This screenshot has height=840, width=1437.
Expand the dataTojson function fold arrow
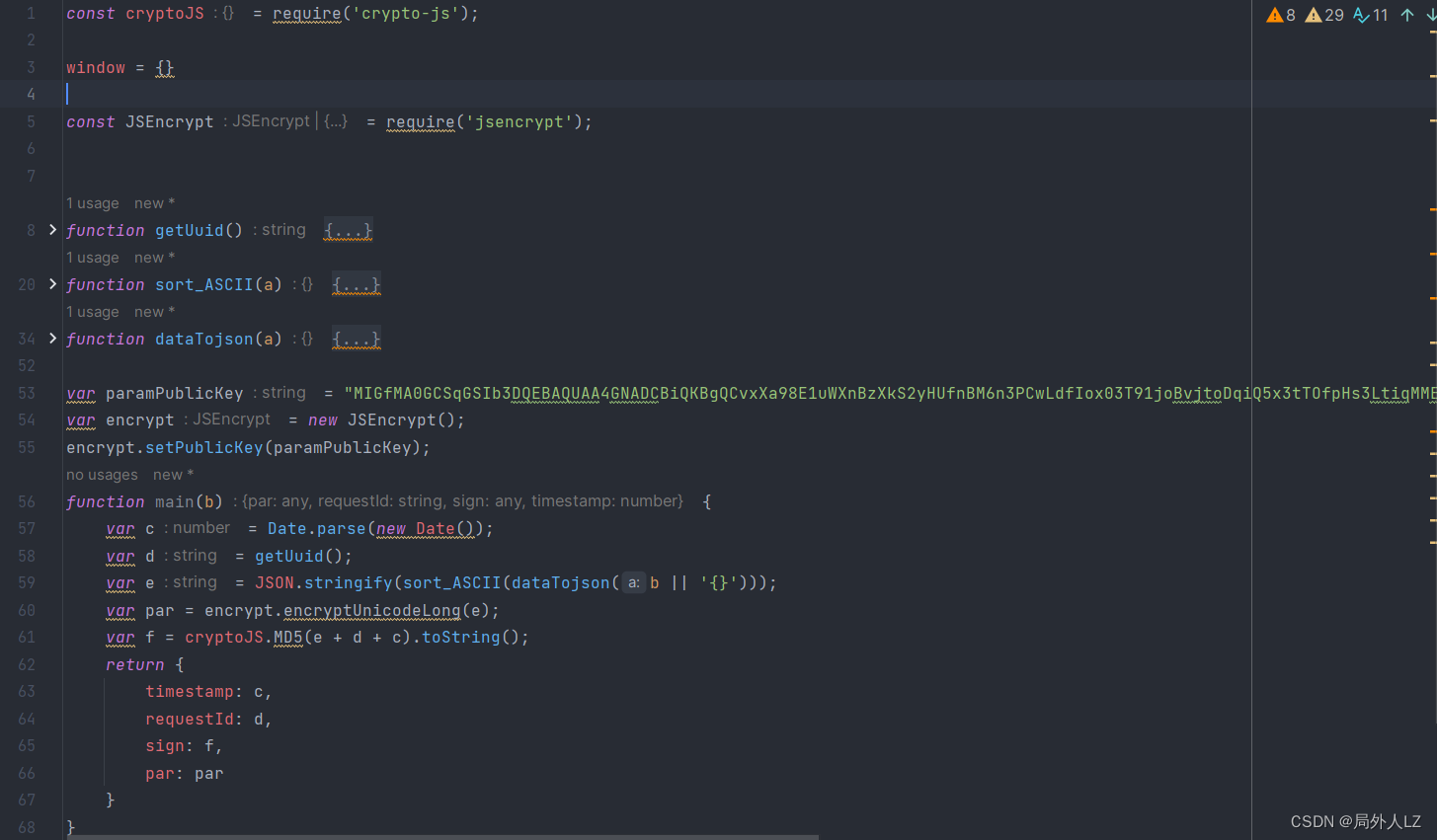[x=52, y=338]
